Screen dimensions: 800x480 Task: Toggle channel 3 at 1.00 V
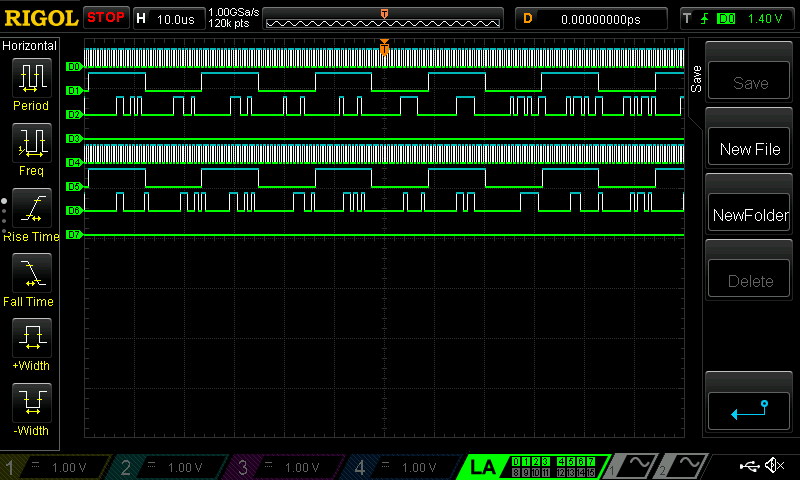[x=289, y=467]
